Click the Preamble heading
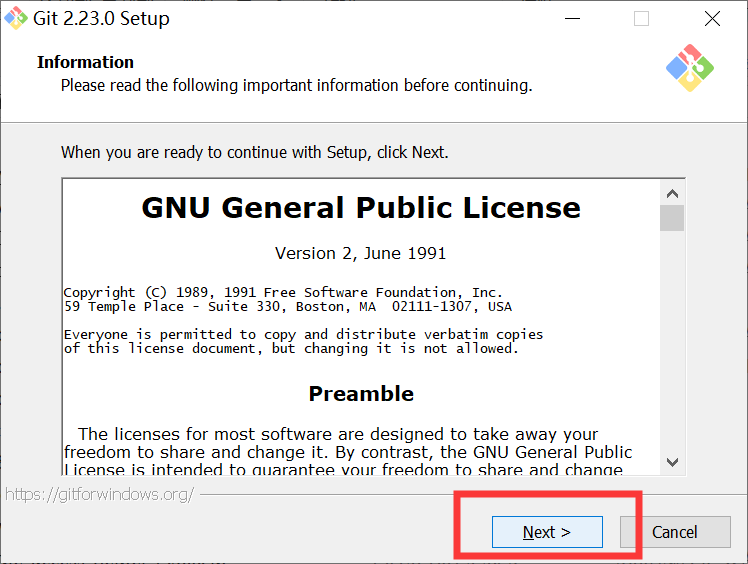This screenshot has width=748, height=564. pos(361,394)
